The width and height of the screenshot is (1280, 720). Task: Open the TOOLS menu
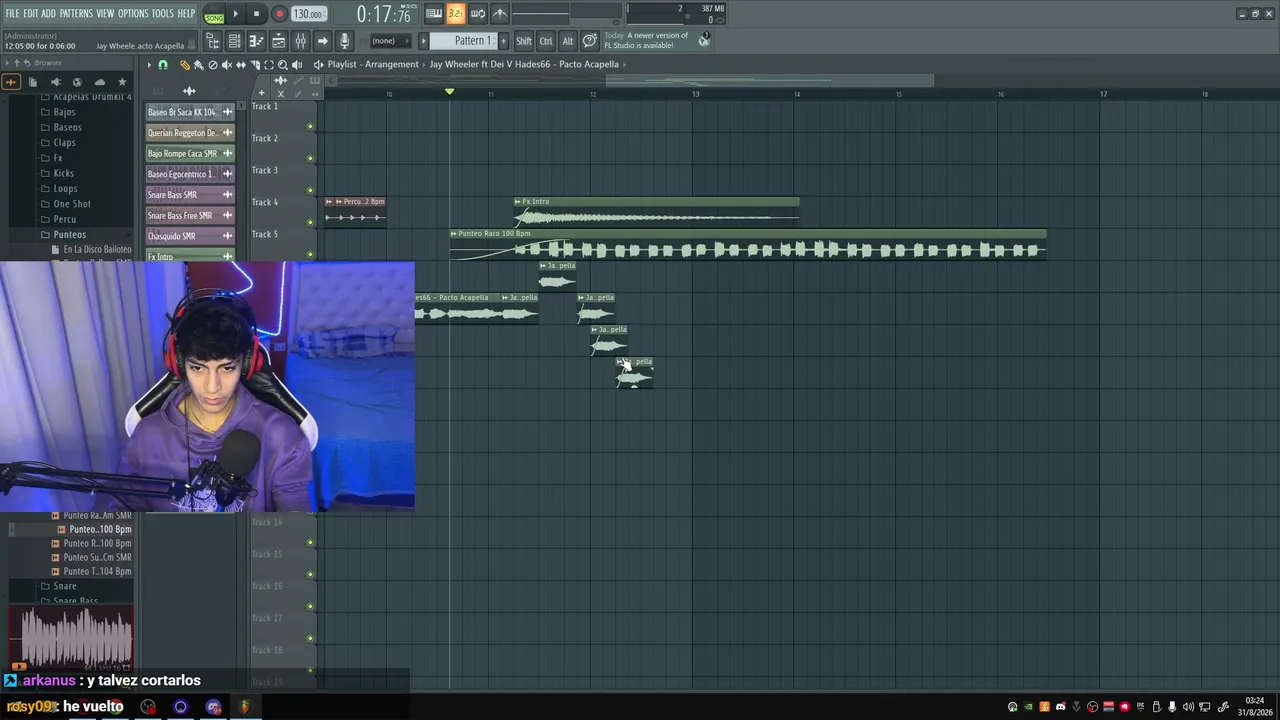click(x=163, y=14)
